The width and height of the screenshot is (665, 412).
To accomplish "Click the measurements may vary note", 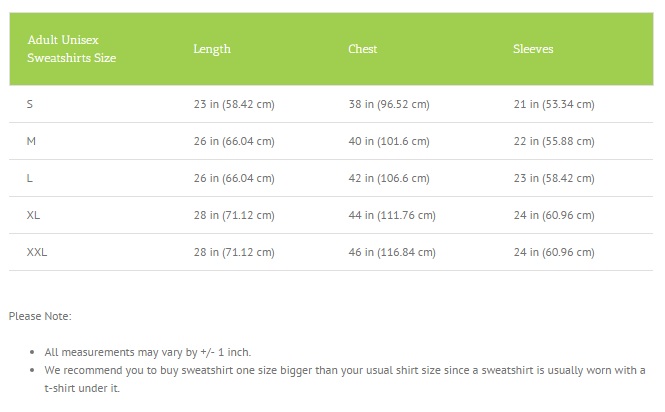I will [x=148, y=353].
